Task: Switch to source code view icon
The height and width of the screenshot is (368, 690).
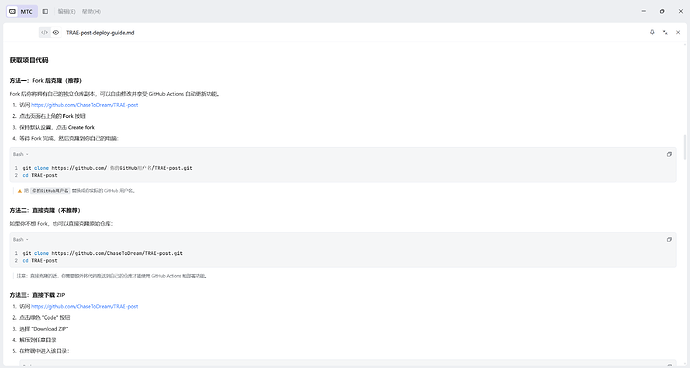Action: coord(44,33)
